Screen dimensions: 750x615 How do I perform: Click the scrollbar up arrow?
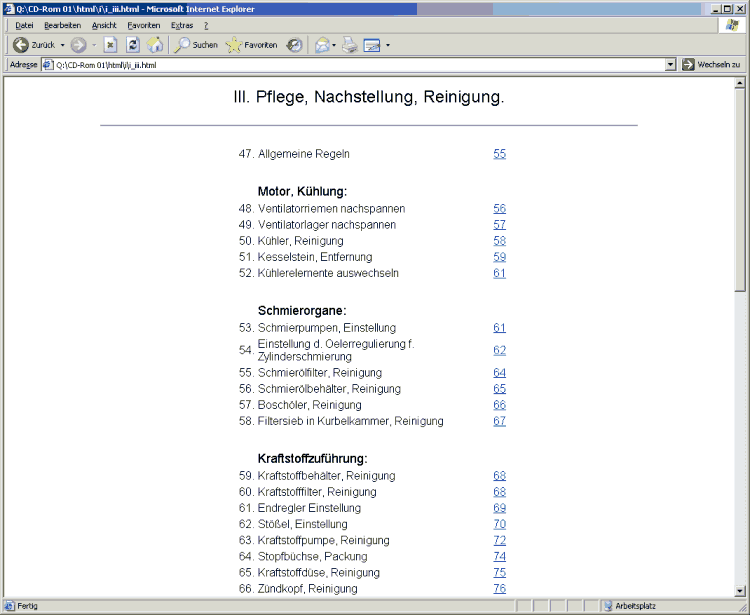(x=740, y=84)
